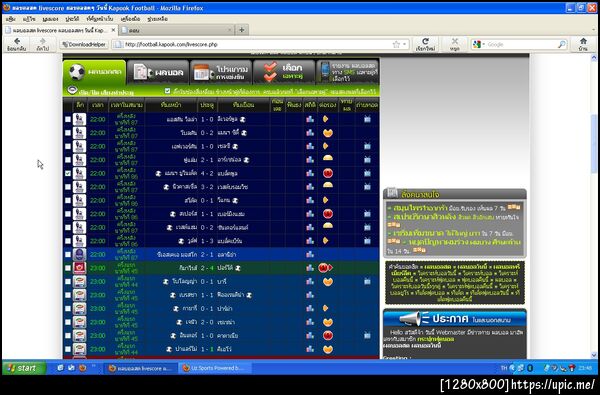The width and height of the screenshot is (600, 395).
Task: Click odds icon in Guimaraes 2-4 Porto row
Action: [325, 268]
